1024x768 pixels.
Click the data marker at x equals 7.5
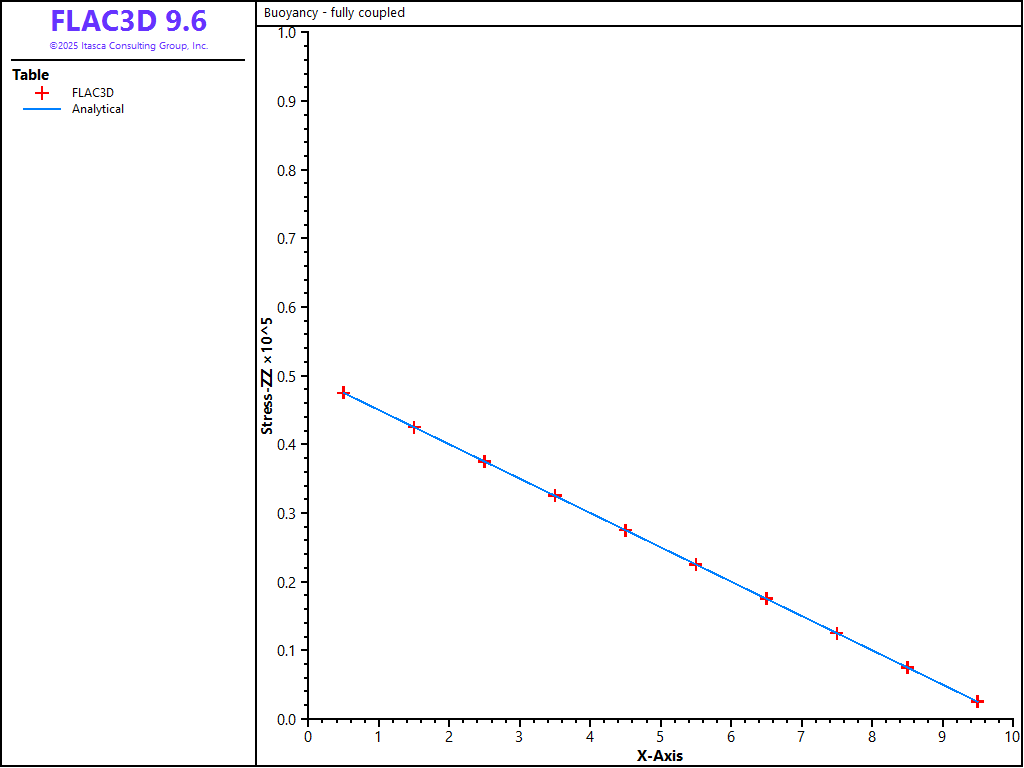[x=837, y=633]
